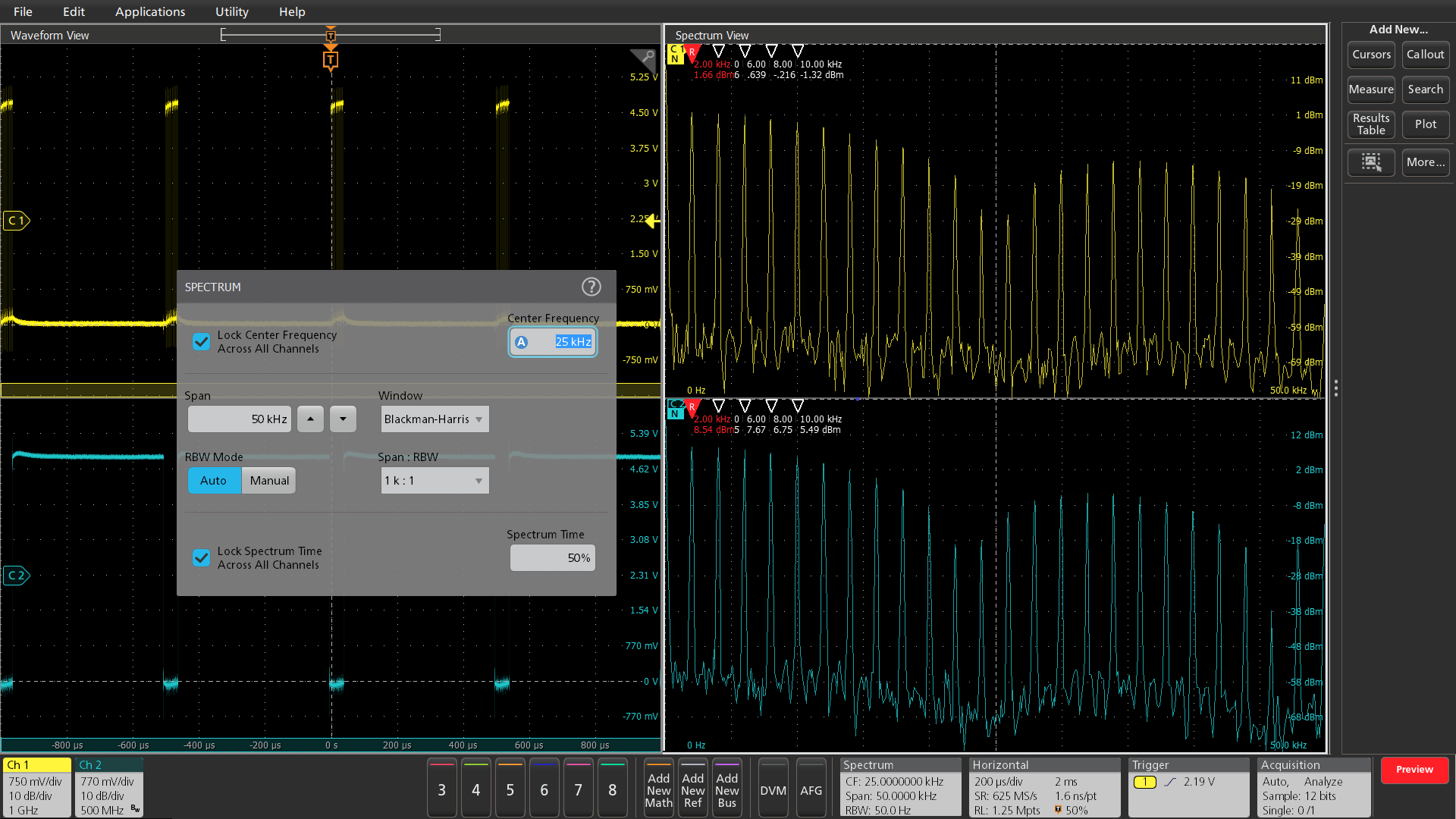Viewport: 1456px width, 819px height.
Task: Turn on channel 7
Action: (x=578, y=788)
